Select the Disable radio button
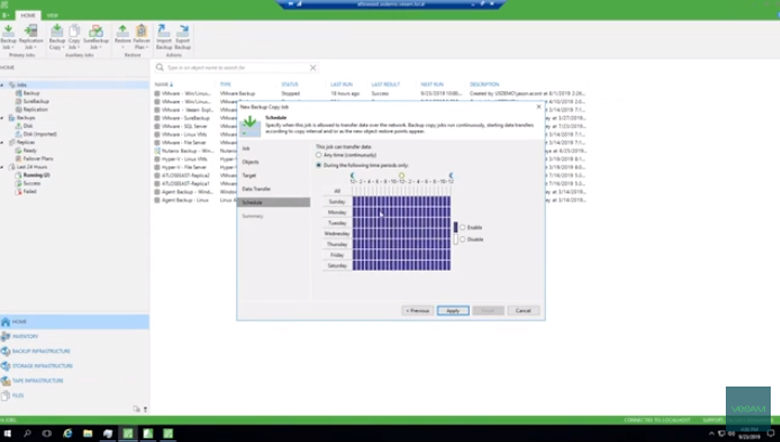Image resolution: width=780 pixels, height=442 pixels. click(462, 239)
